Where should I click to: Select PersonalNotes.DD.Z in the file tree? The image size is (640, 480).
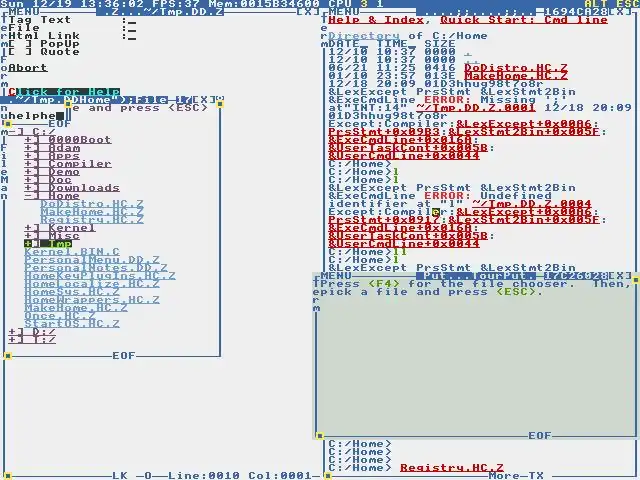pos(96,268)
